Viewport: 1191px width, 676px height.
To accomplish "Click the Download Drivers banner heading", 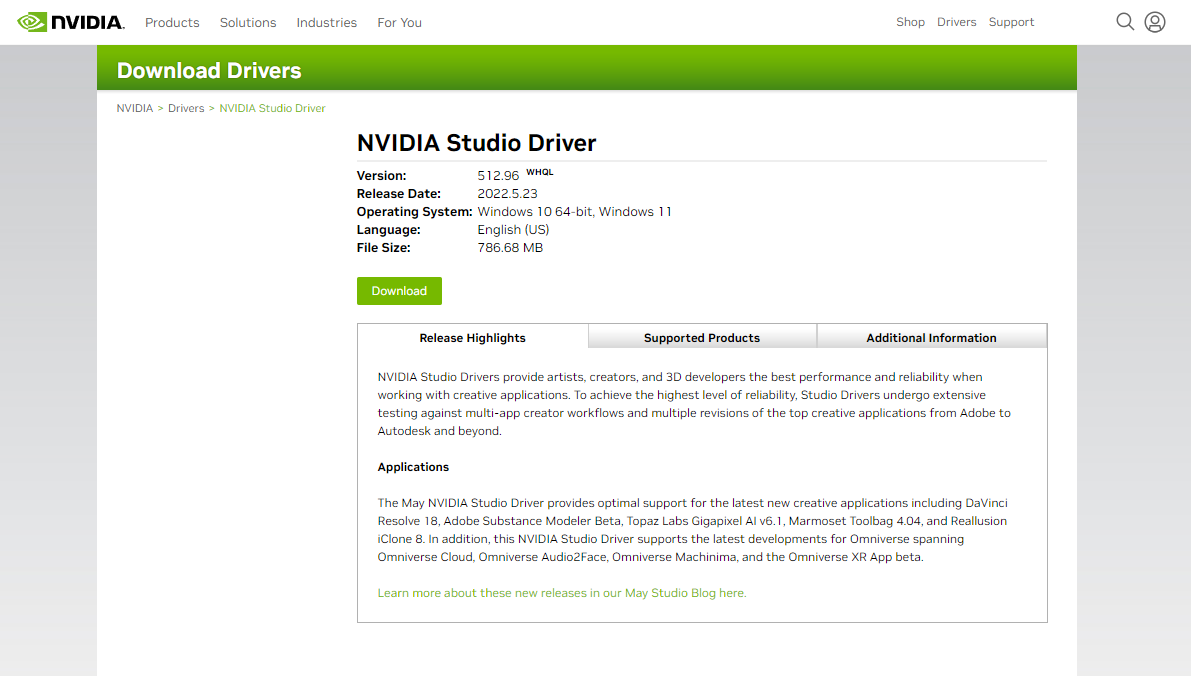I will 209,71.
